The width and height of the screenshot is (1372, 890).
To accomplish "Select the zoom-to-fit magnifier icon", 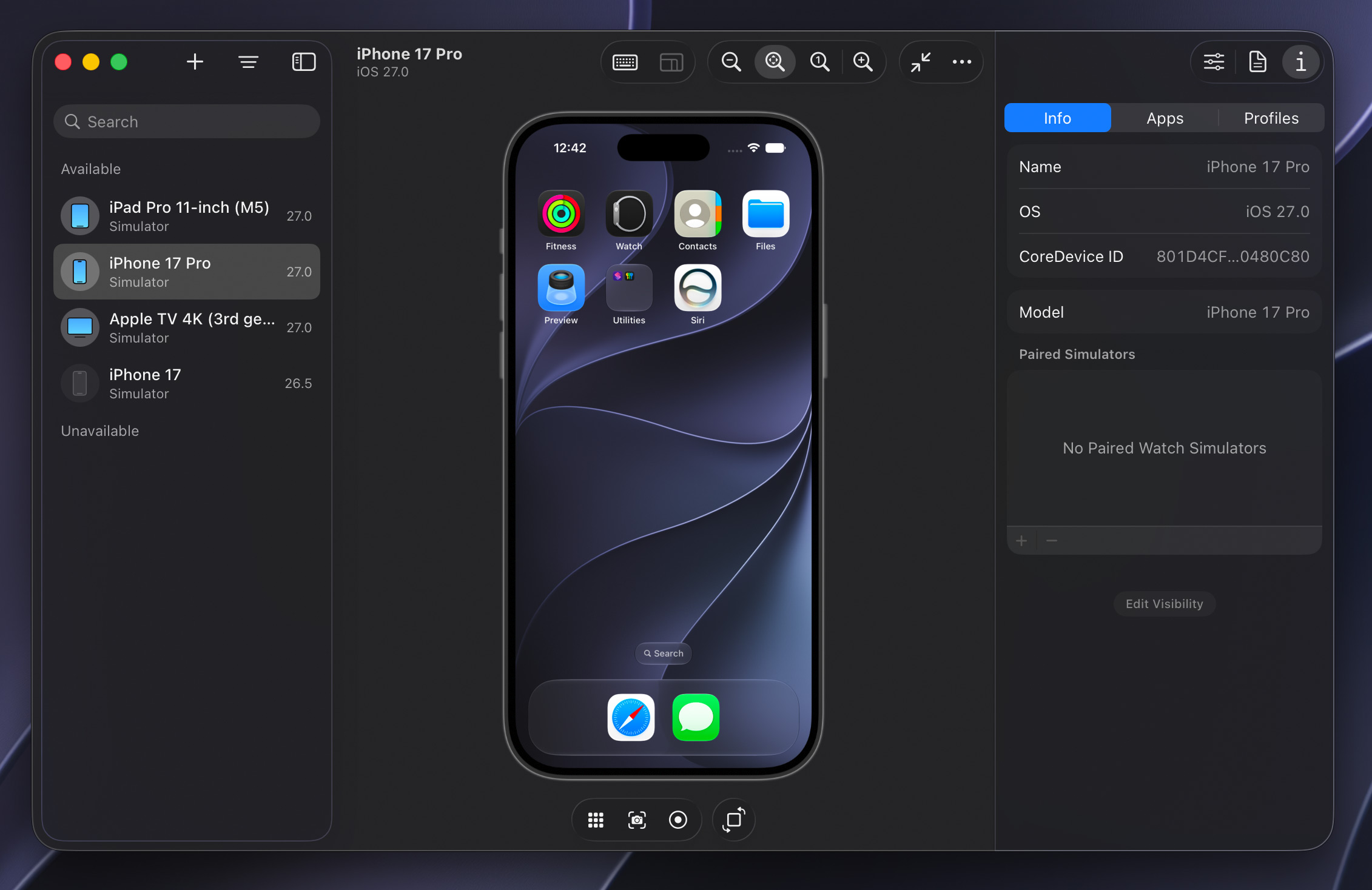I will 775,62.
